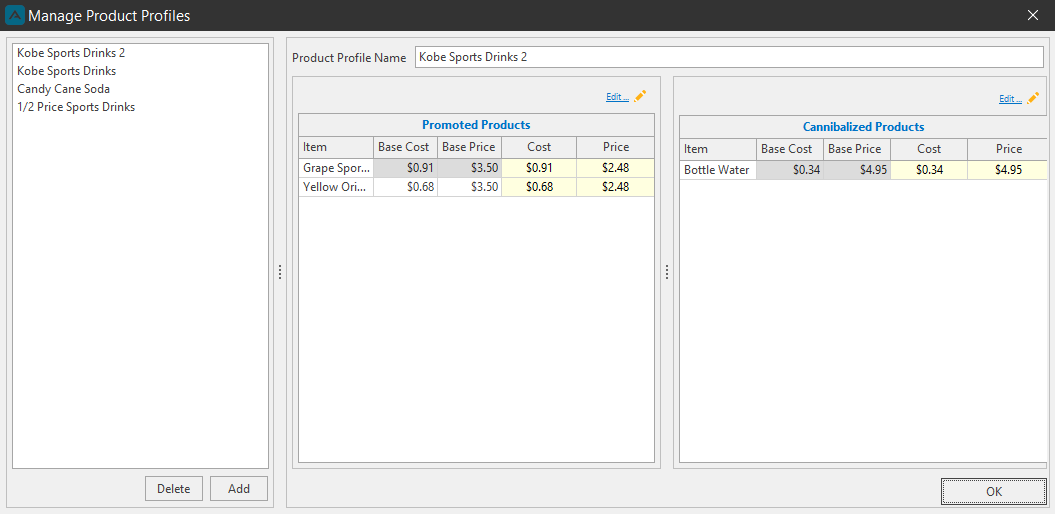Viewport: 1055px width, 514px height.
Task: Select Candy Cane Soda profile
Action: click(141, 89)
